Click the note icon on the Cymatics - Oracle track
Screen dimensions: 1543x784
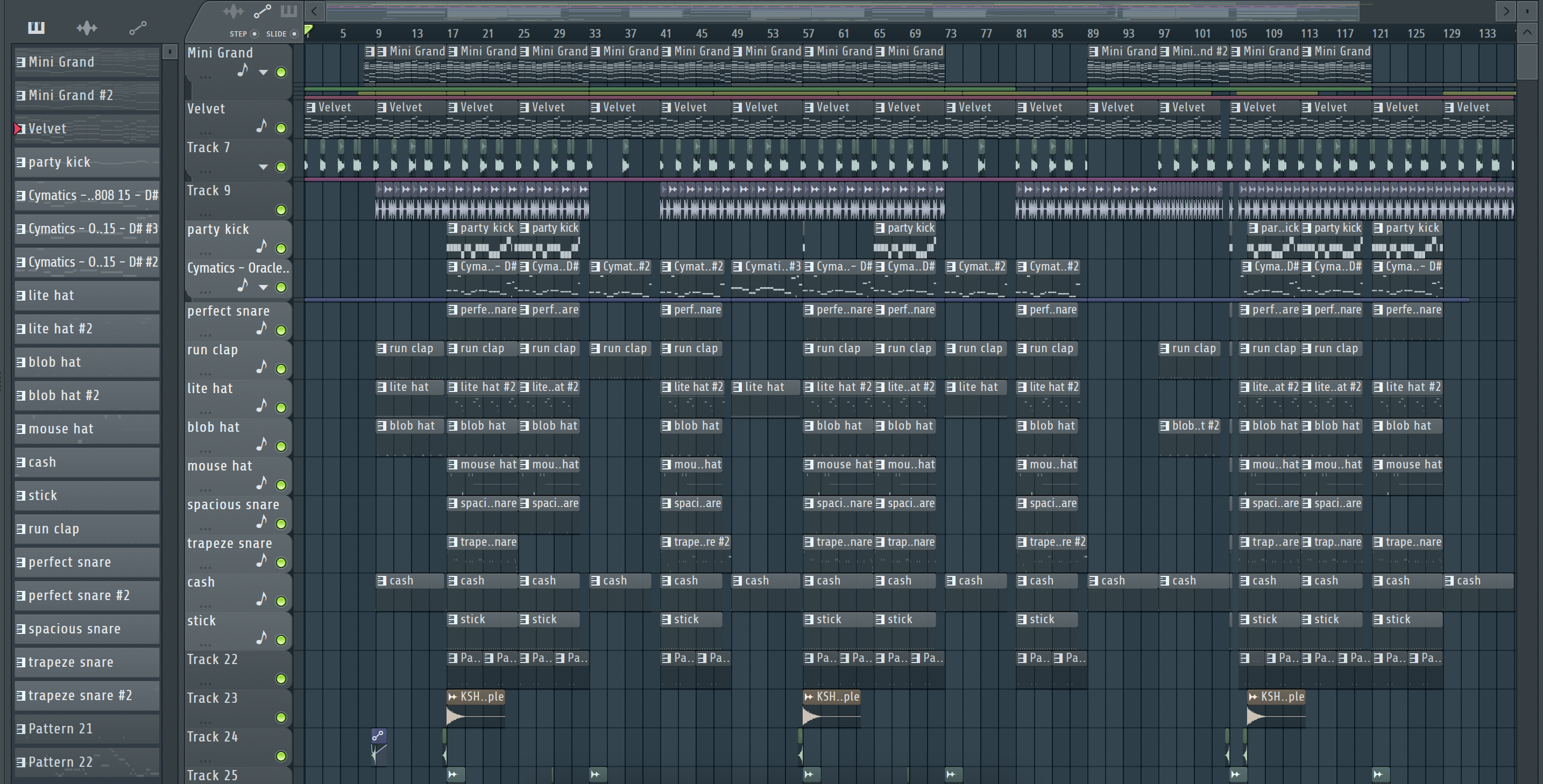242,286
